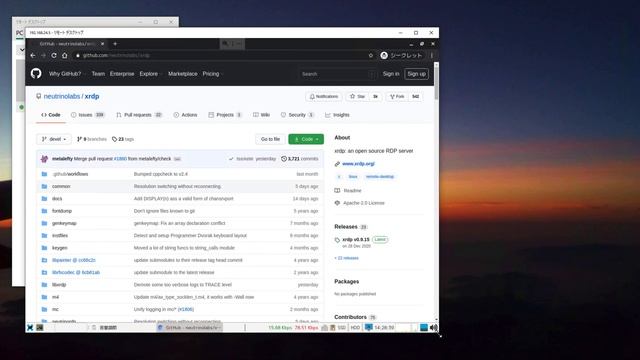Switch to the Wiki tab
This screenshot has width=640, height=360.
point(261,115)
